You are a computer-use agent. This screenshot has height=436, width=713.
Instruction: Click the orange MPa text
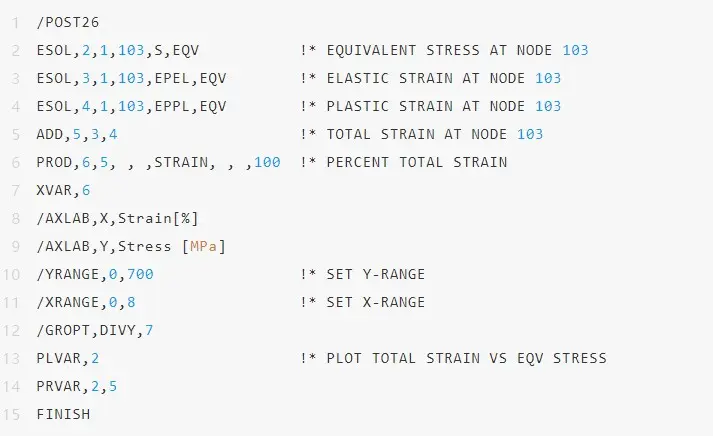pyautogui.click(x=204, y=246)
